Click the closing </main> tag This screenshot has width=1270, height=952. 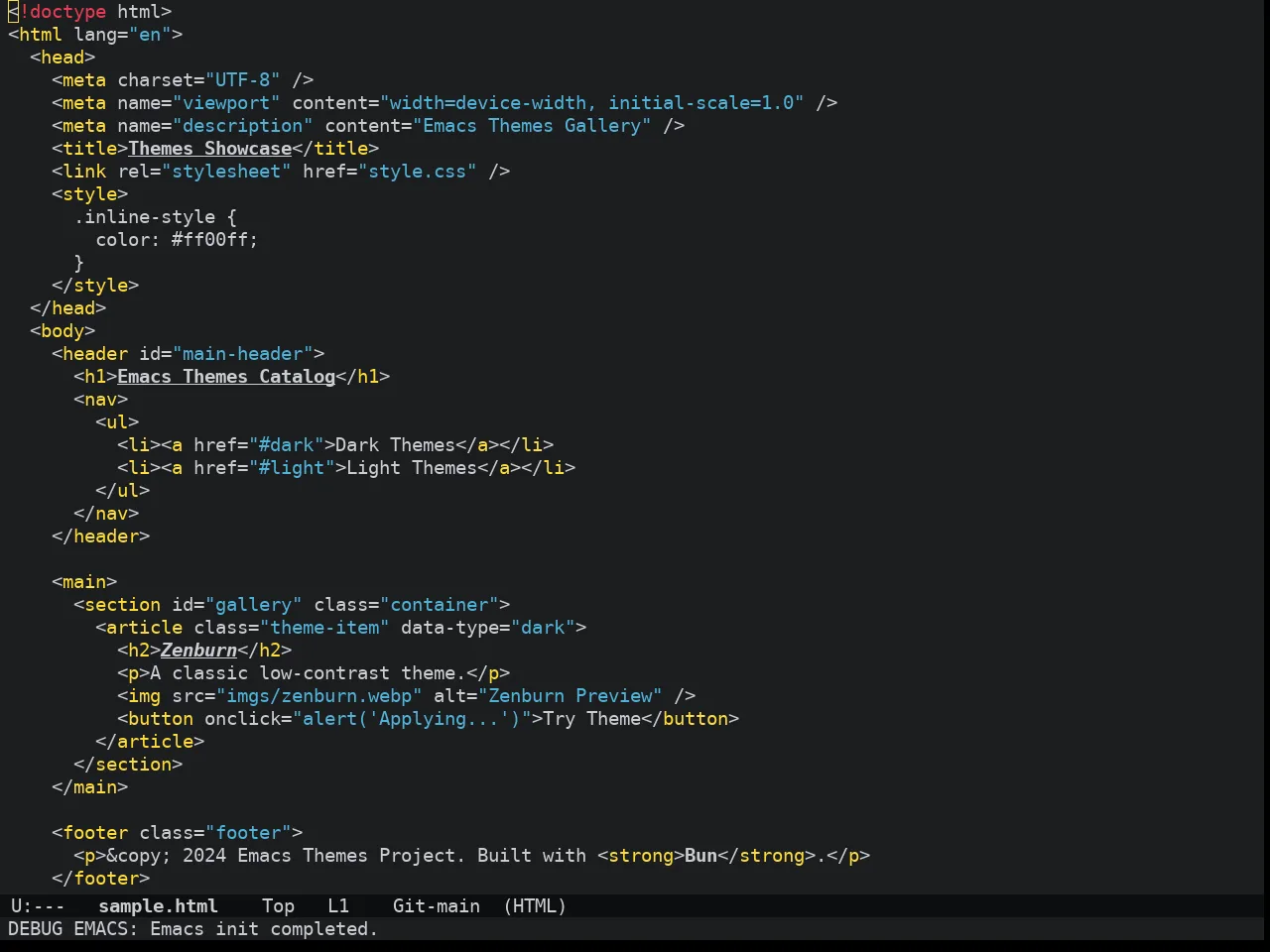90,787
